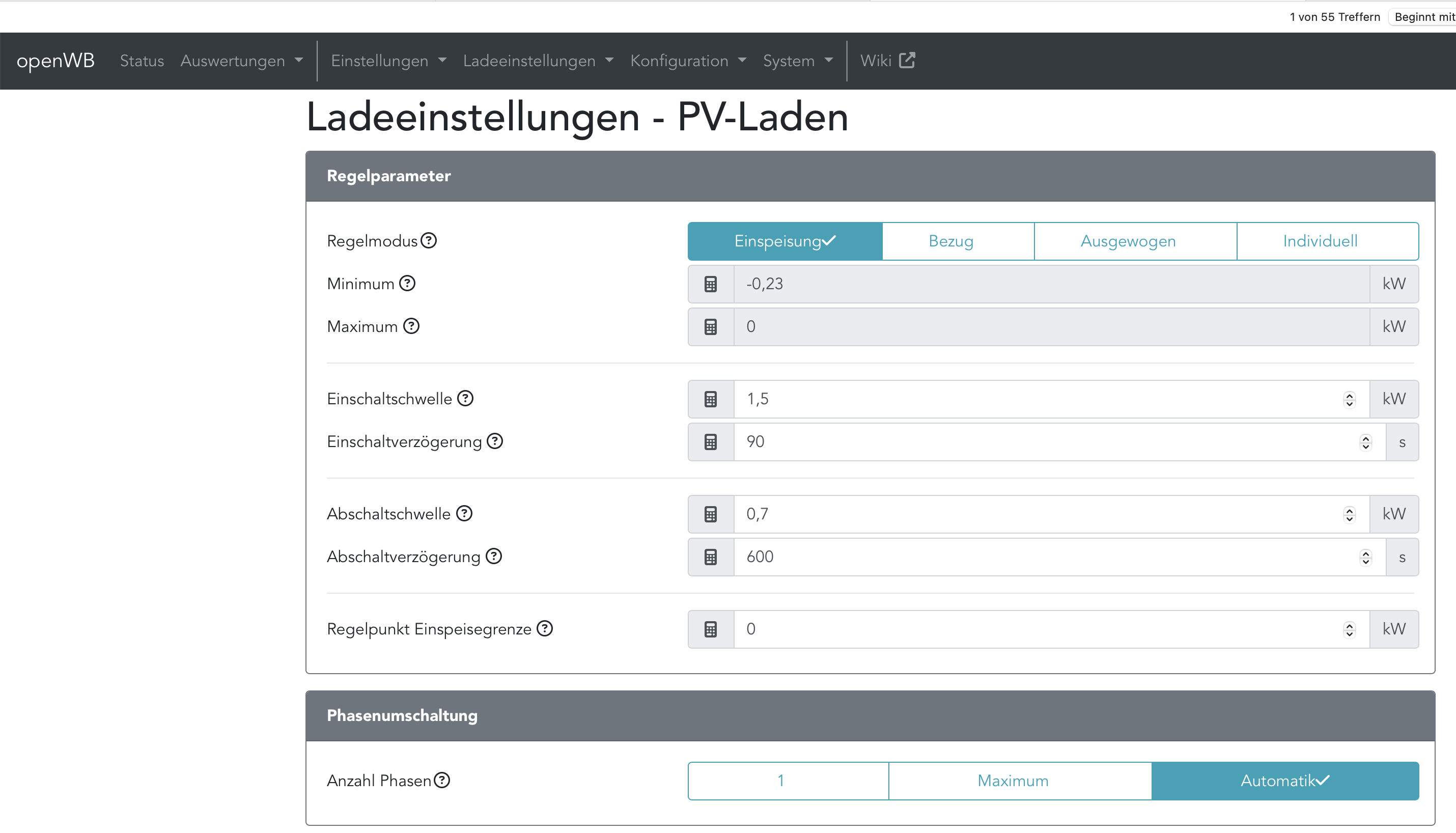Open the Ladeeinstellungen dropdown menu
The image size is (1456, 833).
pyautogui.click(x=538, y=61)
